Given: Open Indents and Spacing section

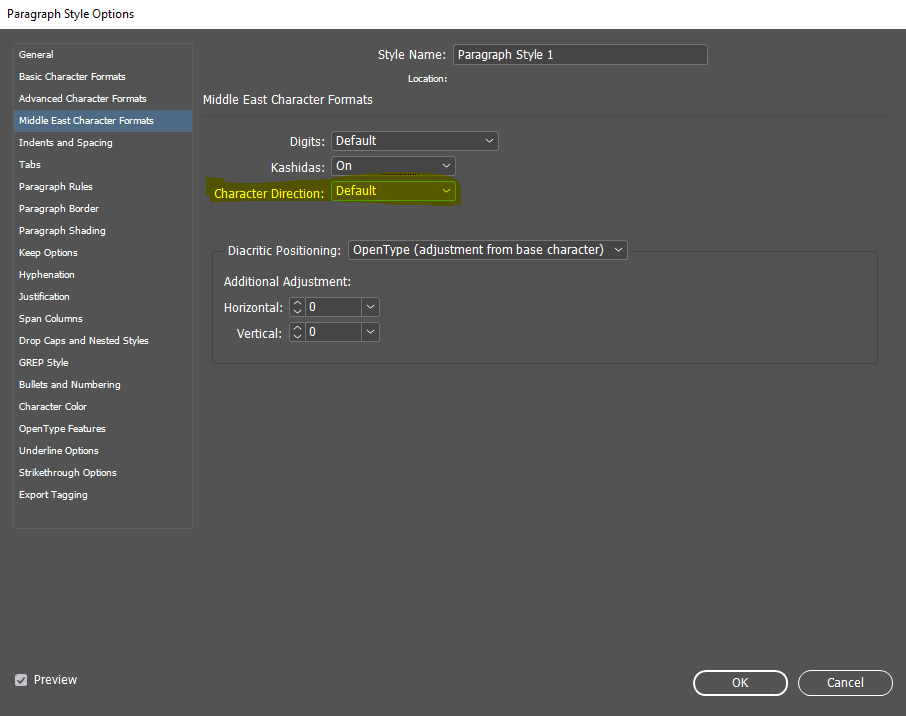Looking at the screenshot, I should [65, 143].
